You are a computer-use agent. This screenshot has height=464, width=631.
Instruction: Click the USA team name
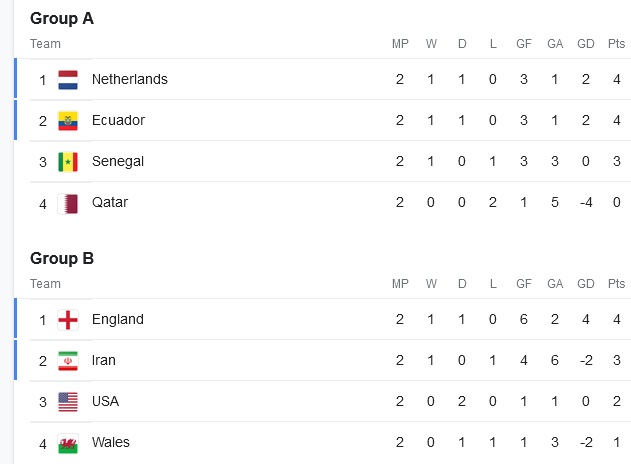pos(105,401)
